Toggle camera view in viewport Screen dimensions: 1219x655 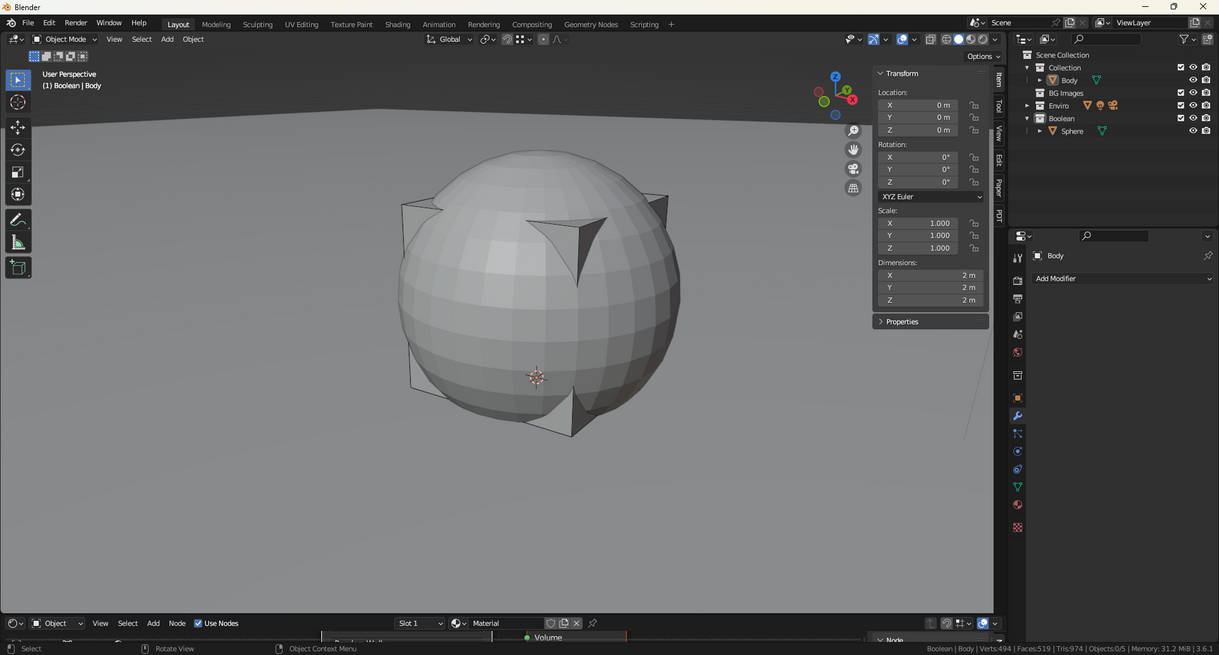tap(853, 169)
